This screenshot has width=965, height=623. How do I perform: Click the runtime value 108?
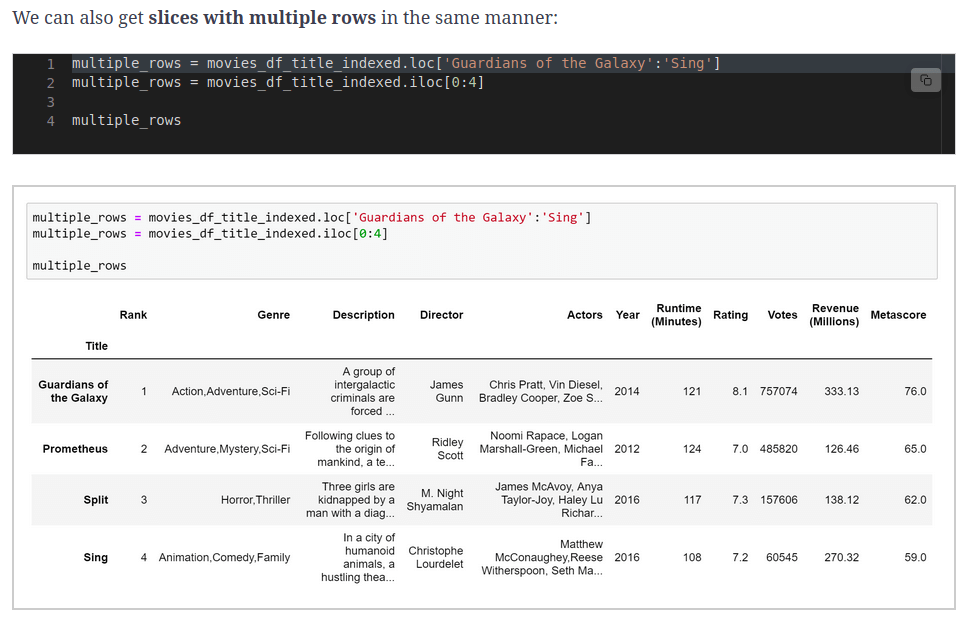(692, 558)
